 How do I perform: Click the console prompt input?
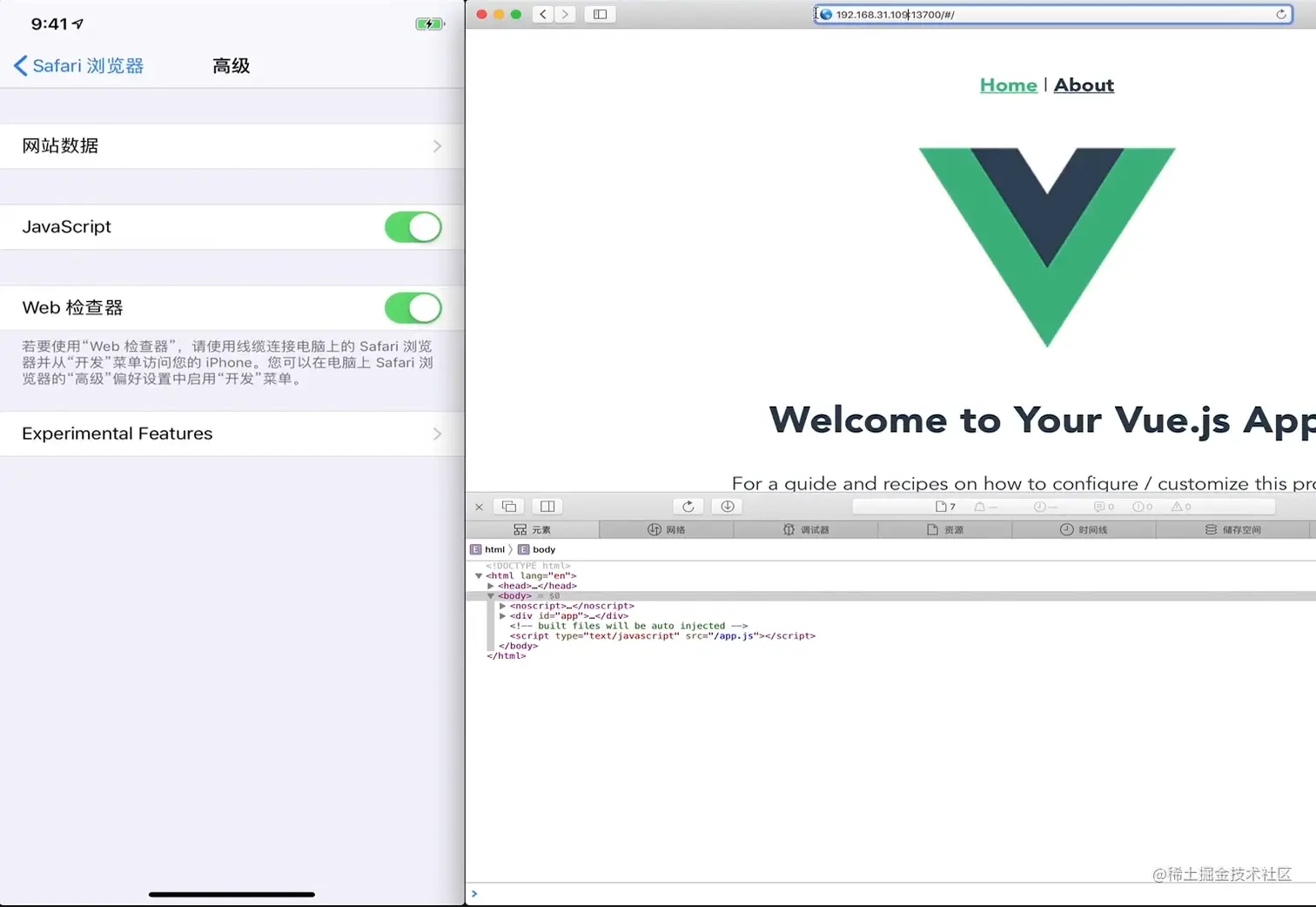click(x=890, y=894)
